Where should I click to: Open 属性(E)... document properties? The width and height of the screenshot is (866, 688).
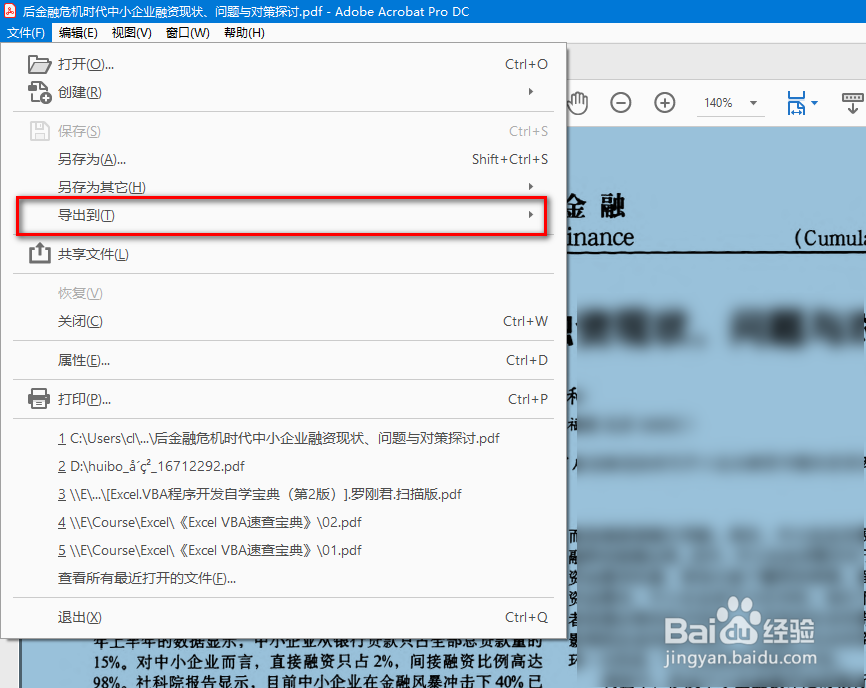coord(283,361)
